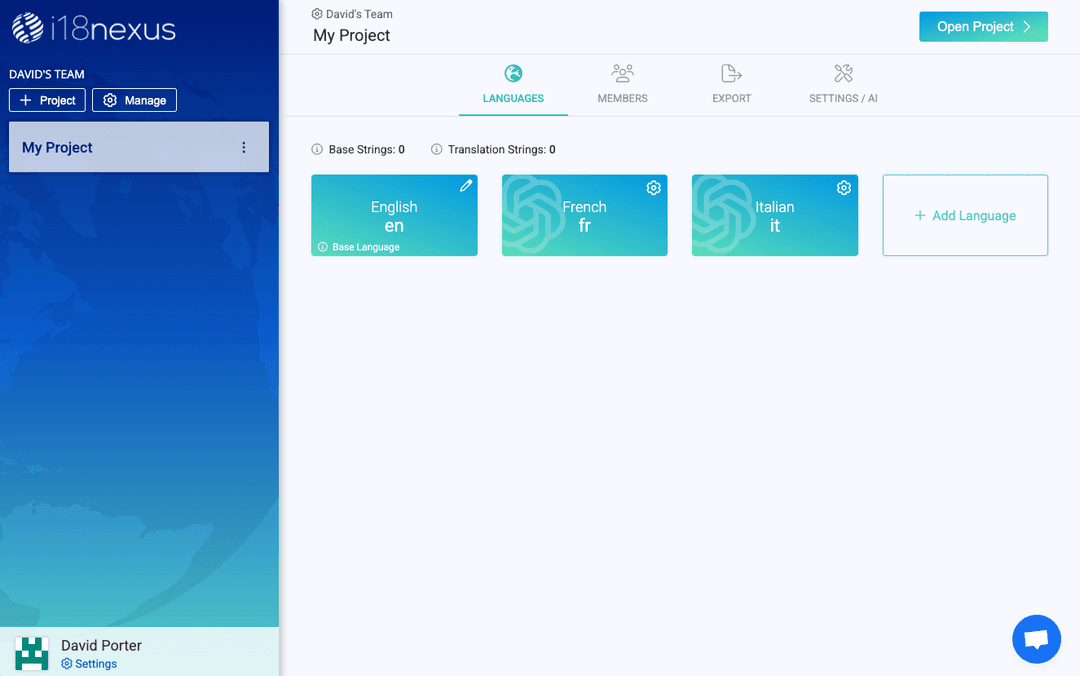The width and height of the screenshot is (1080, 676).
Task: Click the info icon beside Translation Strings
Action: point(436,148)
